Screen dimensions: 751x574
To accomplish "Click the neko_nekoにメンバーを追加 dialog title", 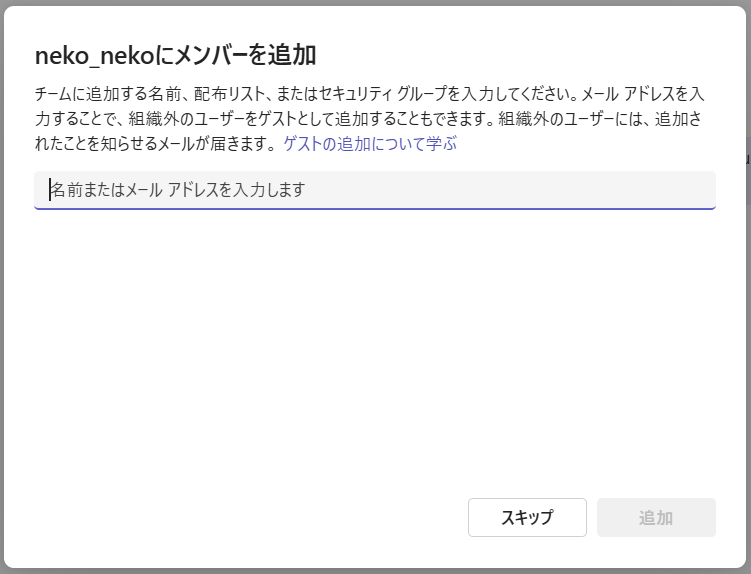I will tap(175, 56).
